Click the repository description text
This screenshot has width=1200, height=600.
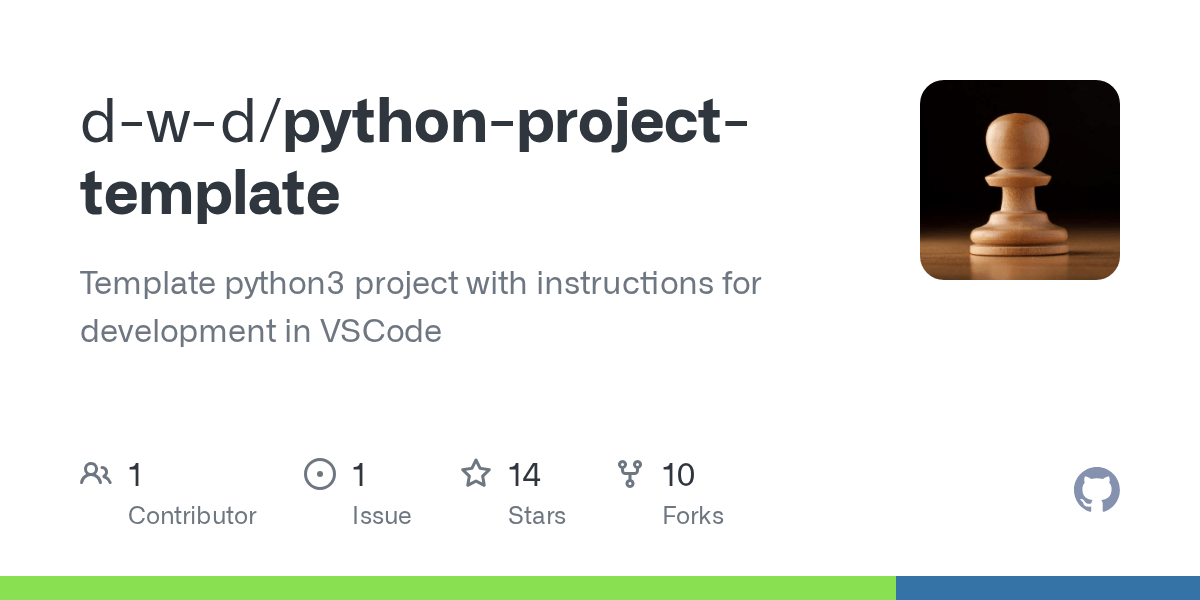tap(421, 307)
